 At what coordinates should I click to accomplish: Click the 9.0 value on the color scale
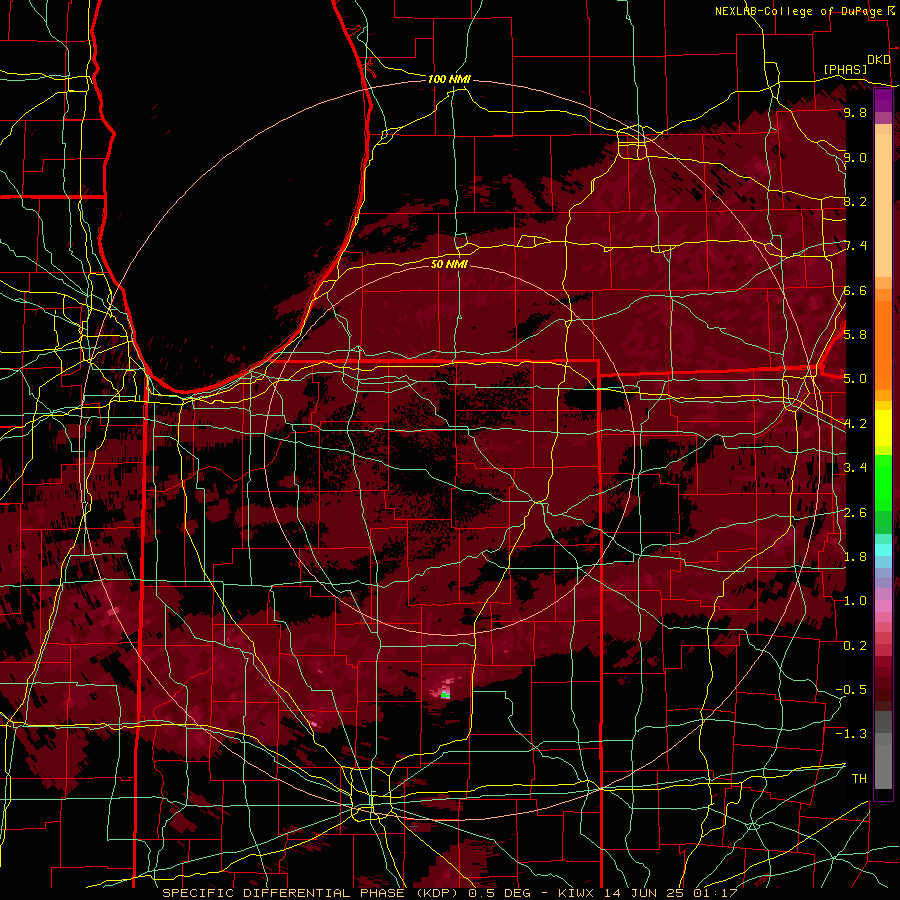click(855, 157)
